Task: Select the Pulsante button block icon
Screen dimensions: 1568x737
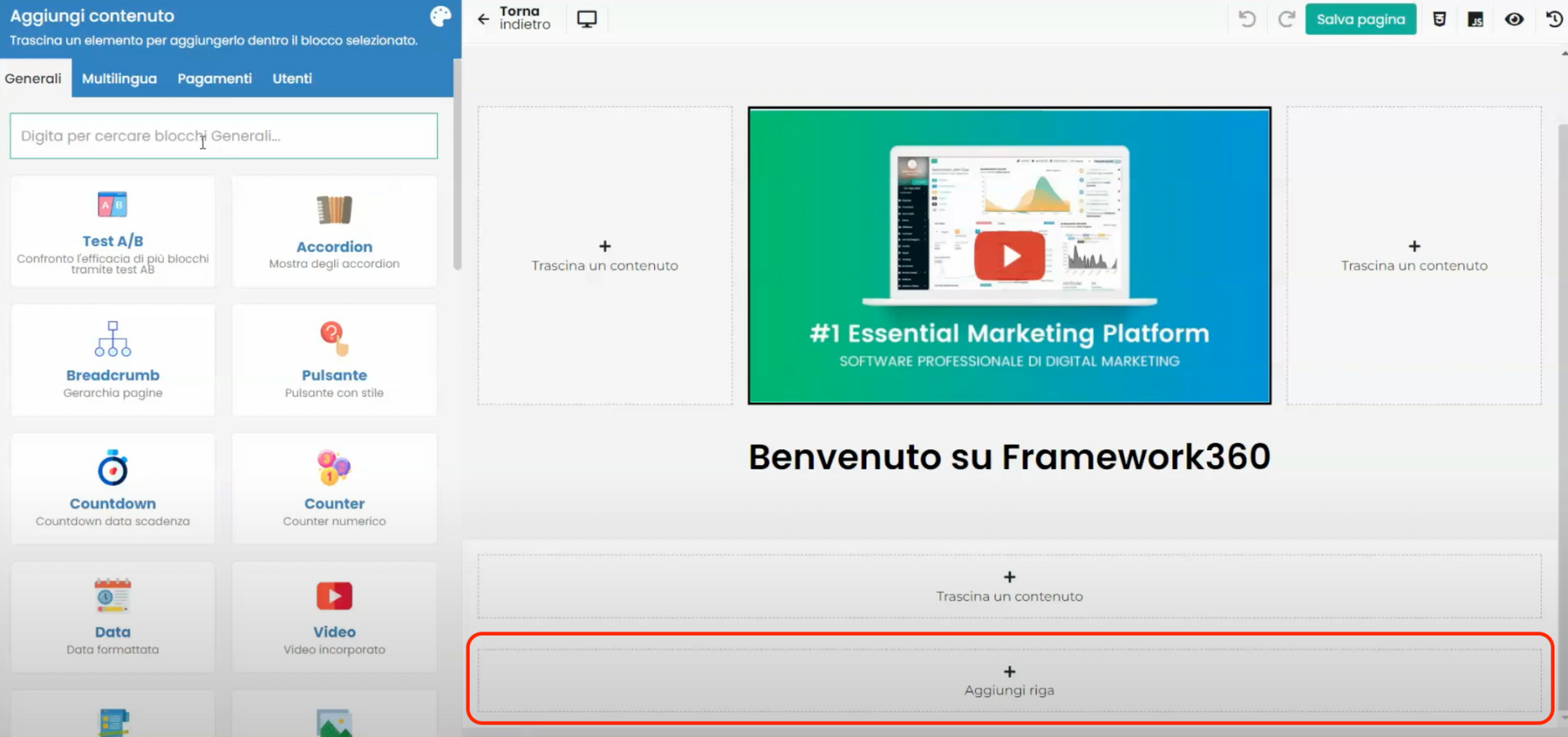Action: [334, 338]
